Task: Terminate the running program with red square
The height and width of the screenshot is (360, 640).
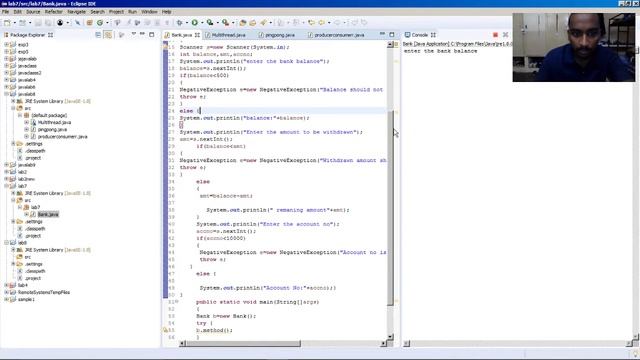Action: 496,35
